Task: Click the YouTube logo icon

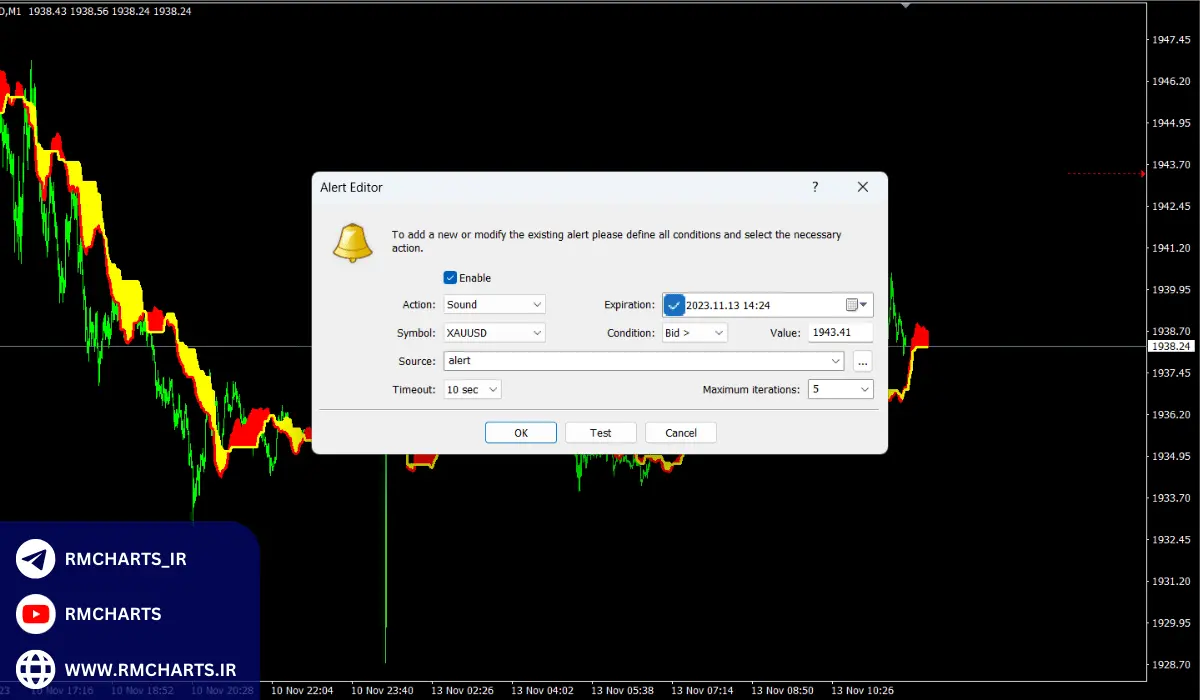Action: [36, 614]
